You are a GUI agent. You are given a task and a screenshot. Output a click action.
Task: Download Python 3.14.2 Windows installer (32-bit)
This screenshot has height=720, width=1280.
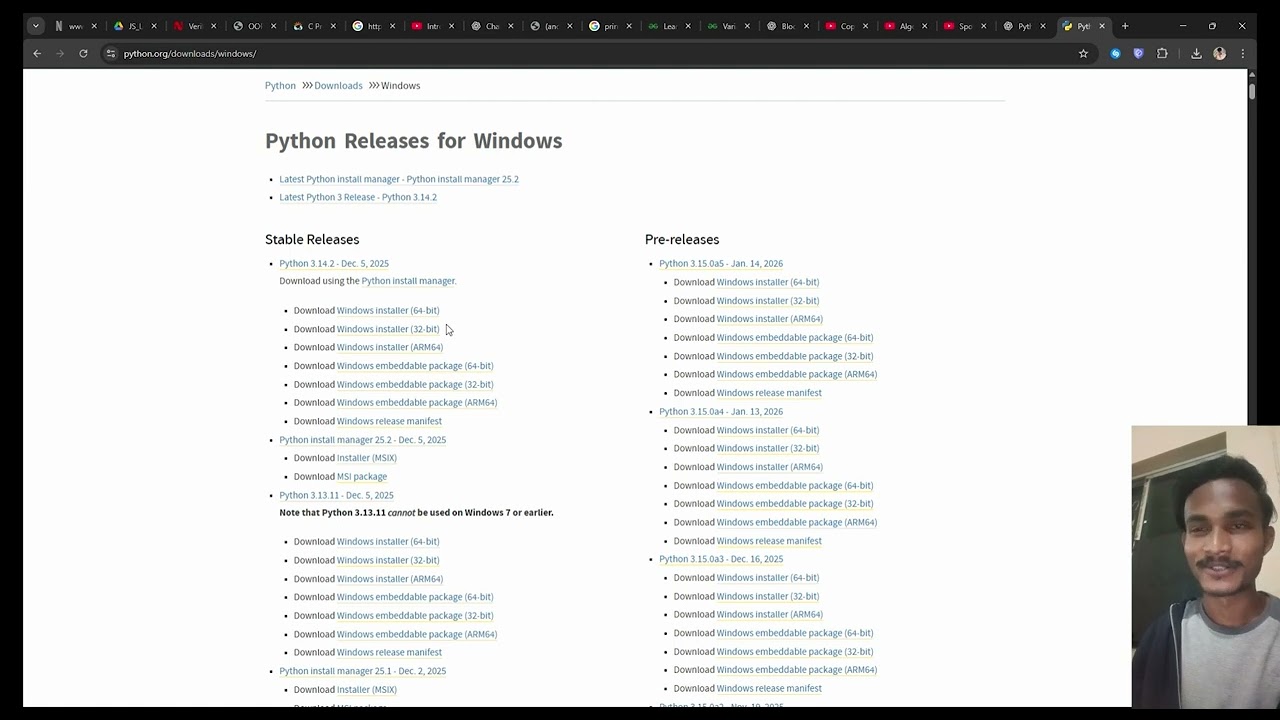[388, 329]
